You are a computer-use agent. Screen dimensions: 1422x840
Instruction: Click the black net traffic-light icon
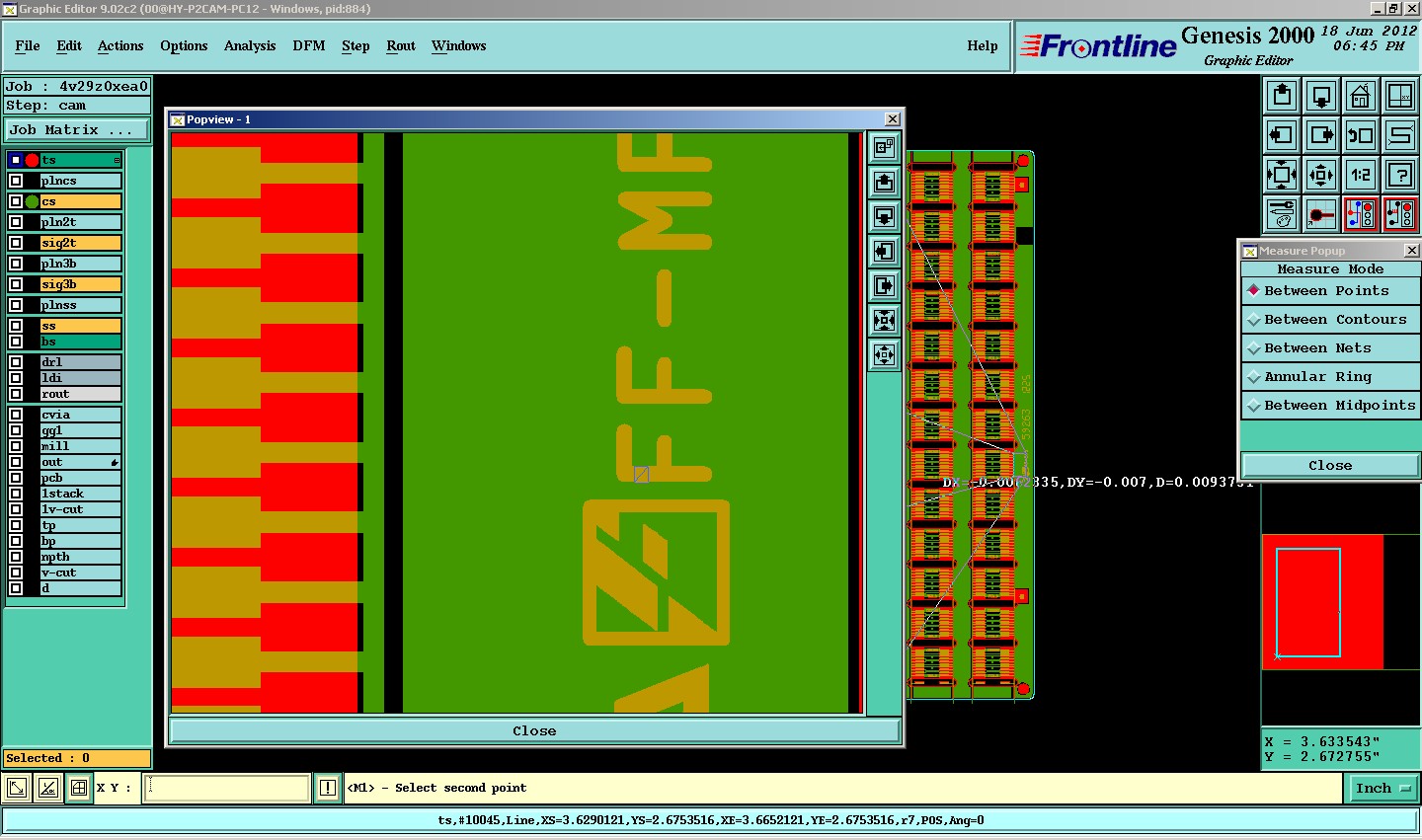[x=1400, y=214]
